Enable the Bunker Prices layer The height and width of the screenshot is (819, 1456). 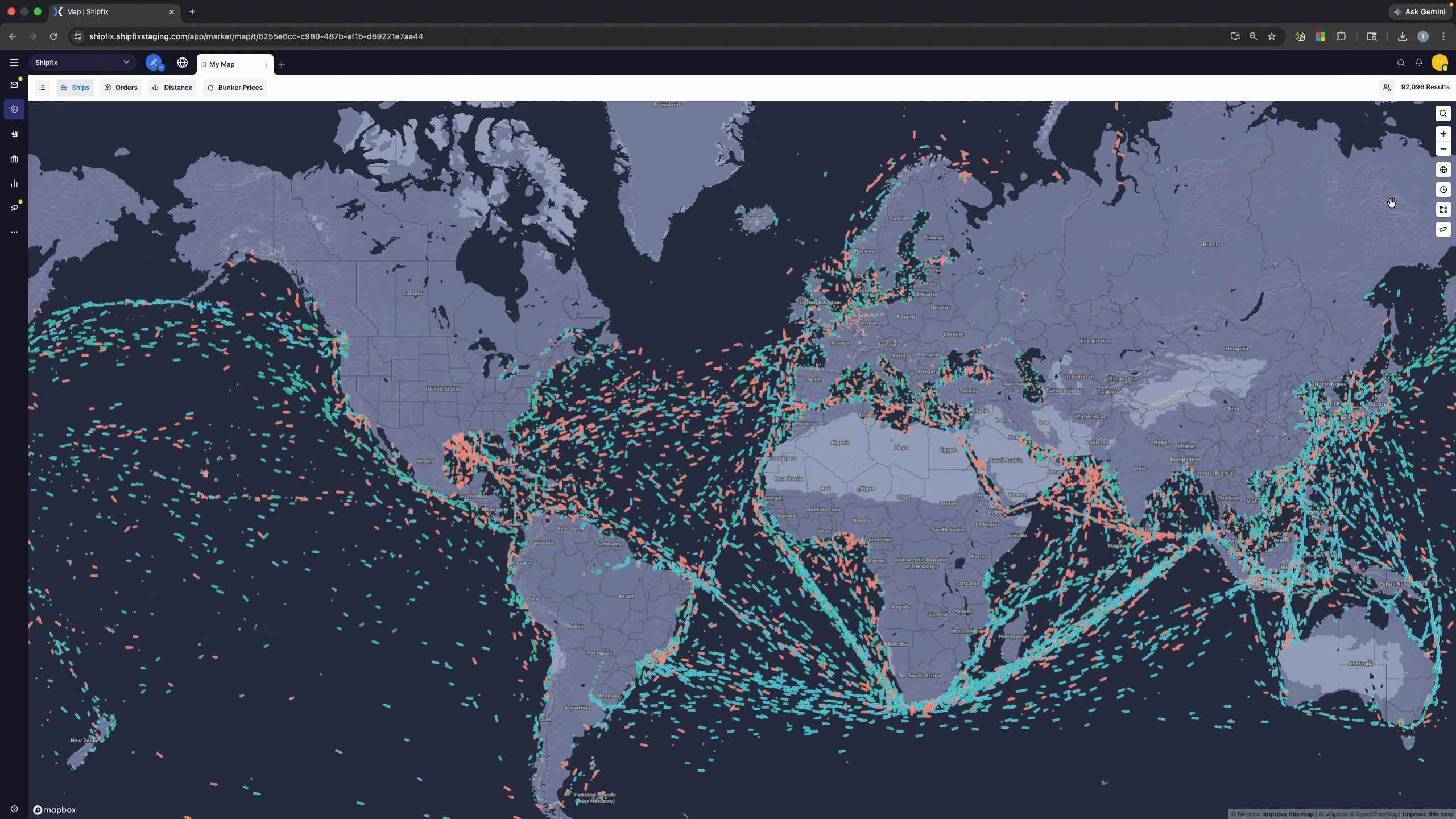click(x=234, y=88)
